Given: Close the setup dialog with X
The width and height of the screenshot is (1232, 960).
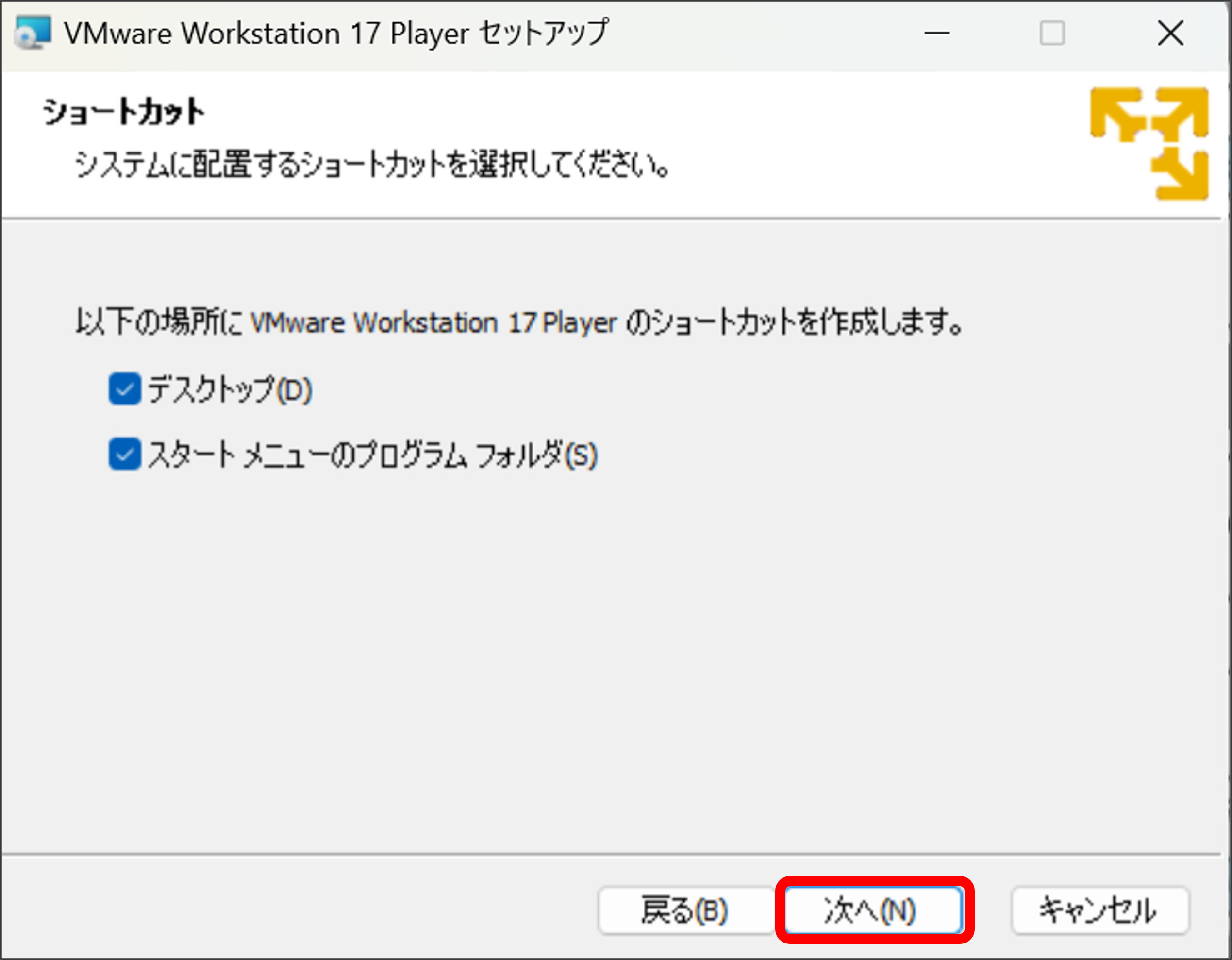Looking at the screenshot, I should pos(1170,34).
